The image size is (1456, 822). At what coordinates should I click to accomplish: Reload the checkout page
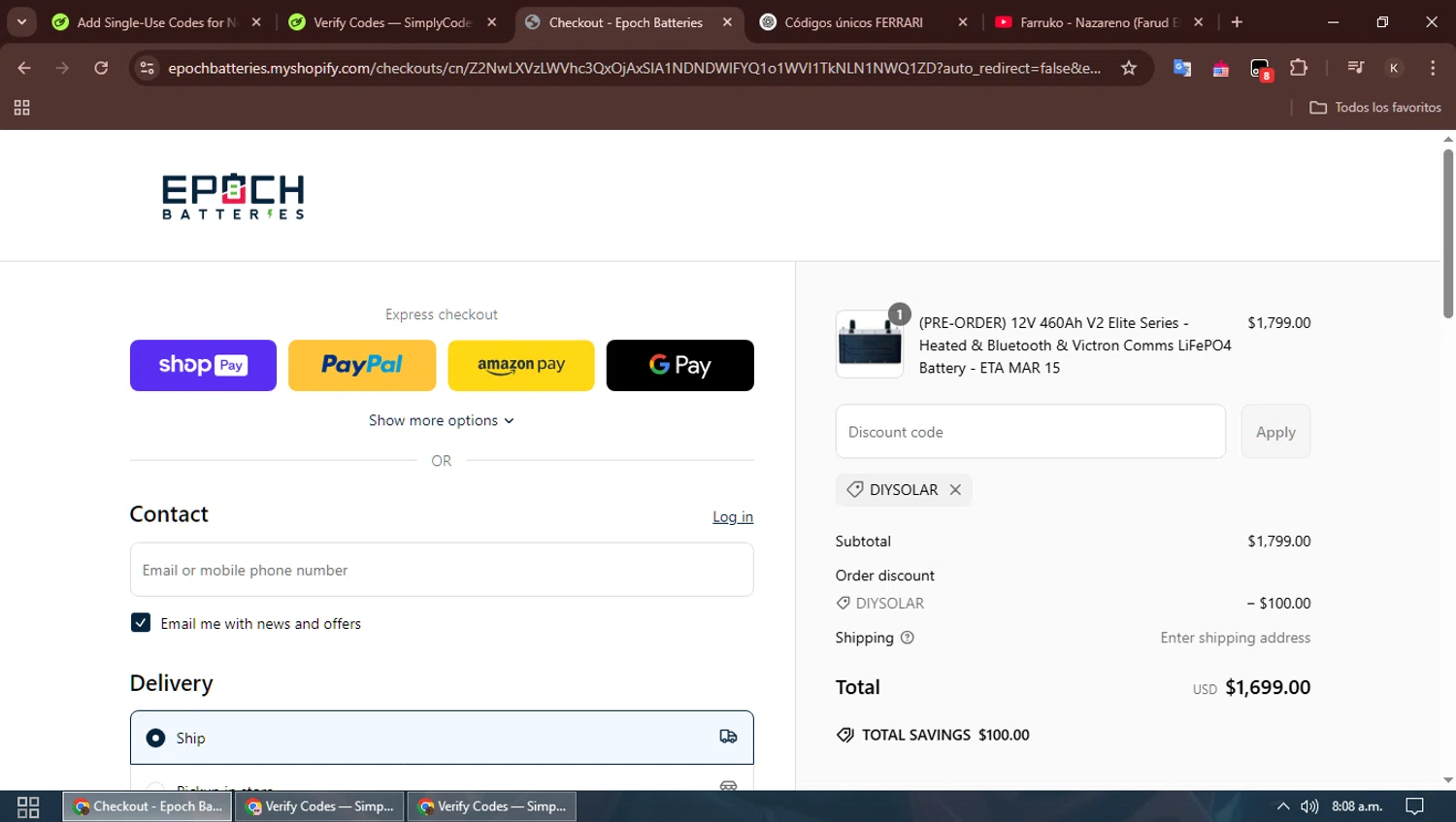coord(101,68)
